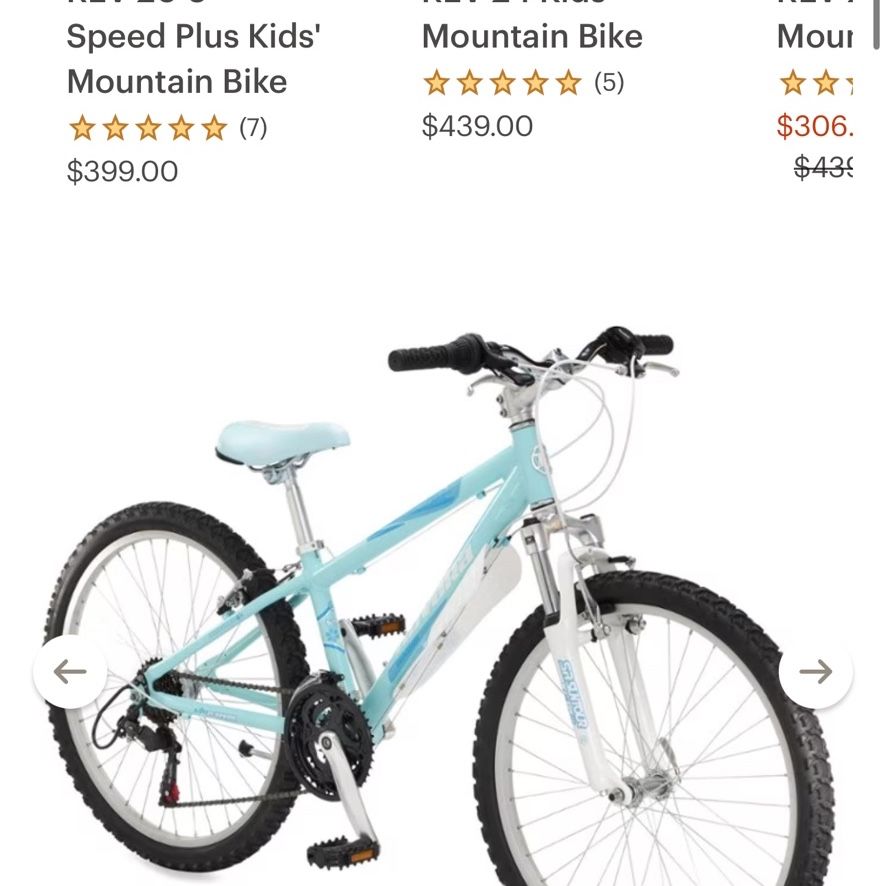Click the first star of the 7-review rating
The width and height of the screenshot is (886, 886).
click(82, 128)
